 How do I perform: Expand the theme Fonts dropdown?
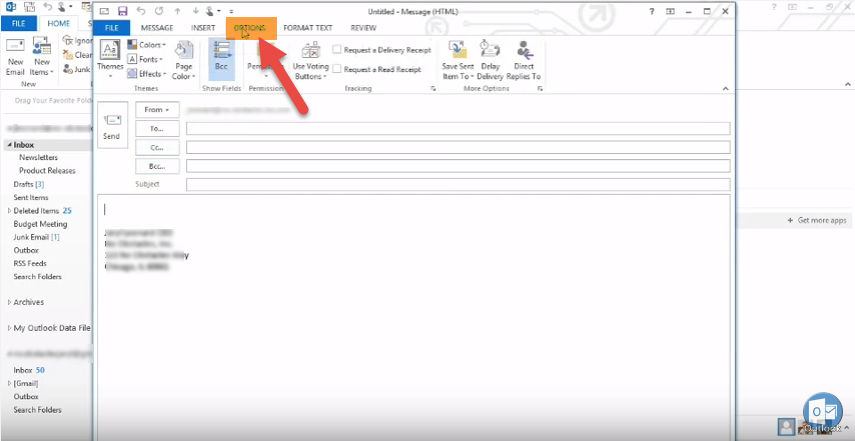[x=150, y=59]
